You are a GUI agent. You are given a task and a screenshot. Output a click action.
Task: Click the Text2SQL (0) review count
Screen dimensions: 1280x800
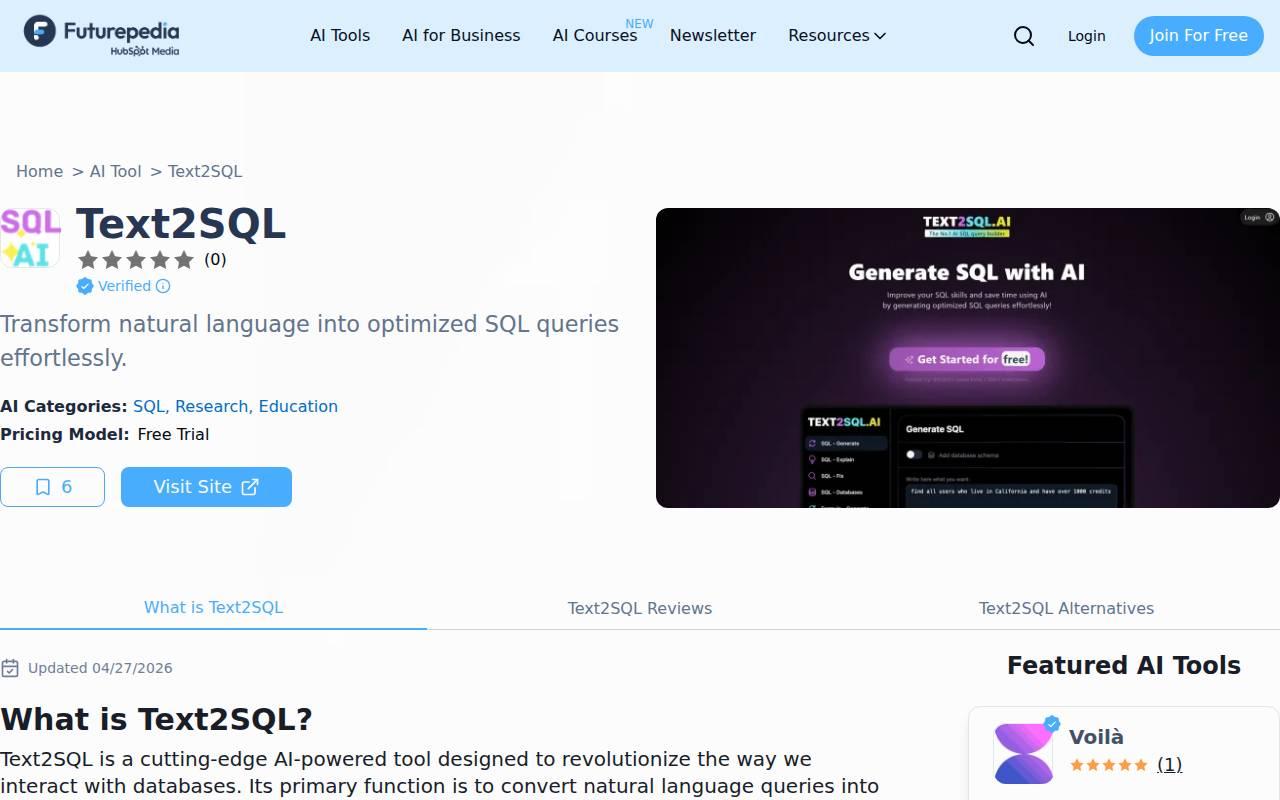tap(215, 260)
